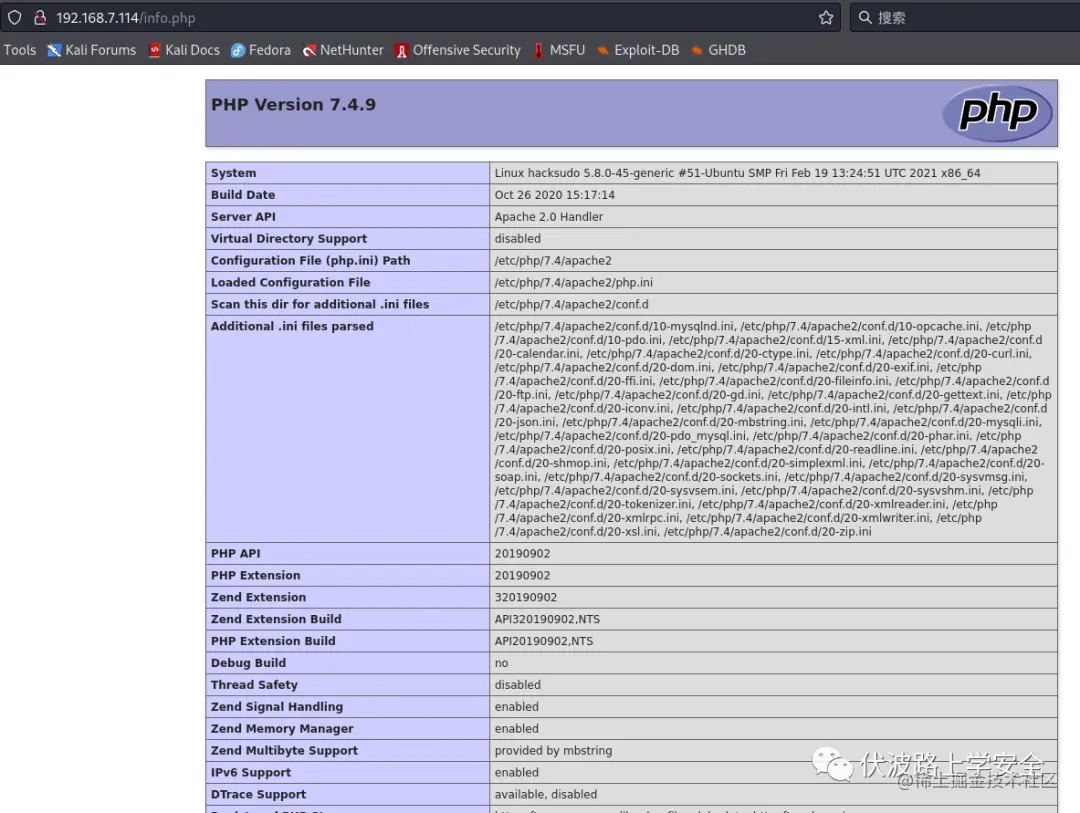Click the value 320190902
The height and width of the screenshot is (813, 1080).
point(526,597)
